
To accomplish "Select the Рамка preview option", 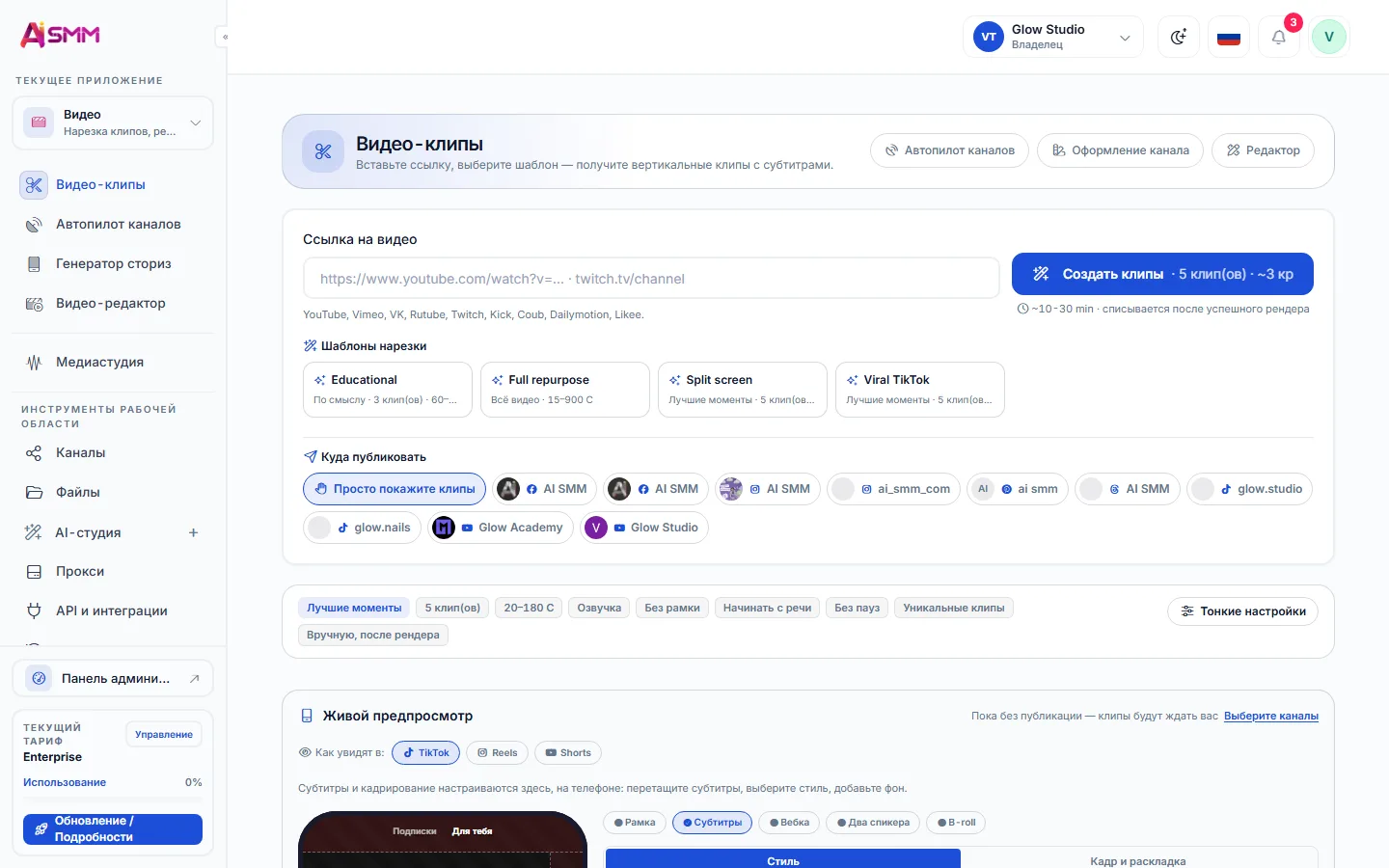I will (634, 823).
